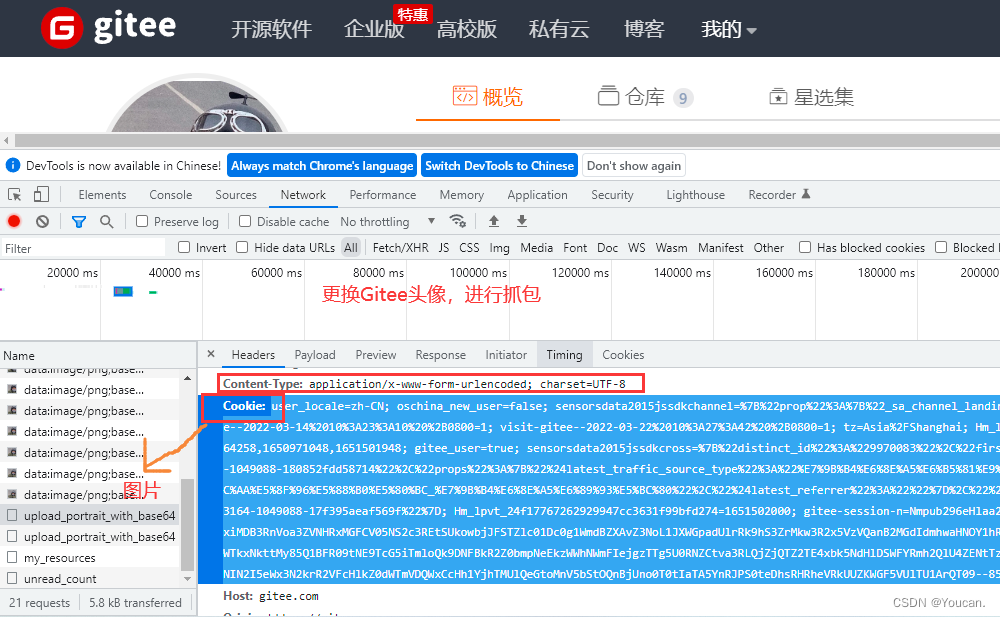This screenshot has width=1000, height=617.
Task: Open the 博客 navigation link
Action: pyautogui.click(x=644, y=29)
